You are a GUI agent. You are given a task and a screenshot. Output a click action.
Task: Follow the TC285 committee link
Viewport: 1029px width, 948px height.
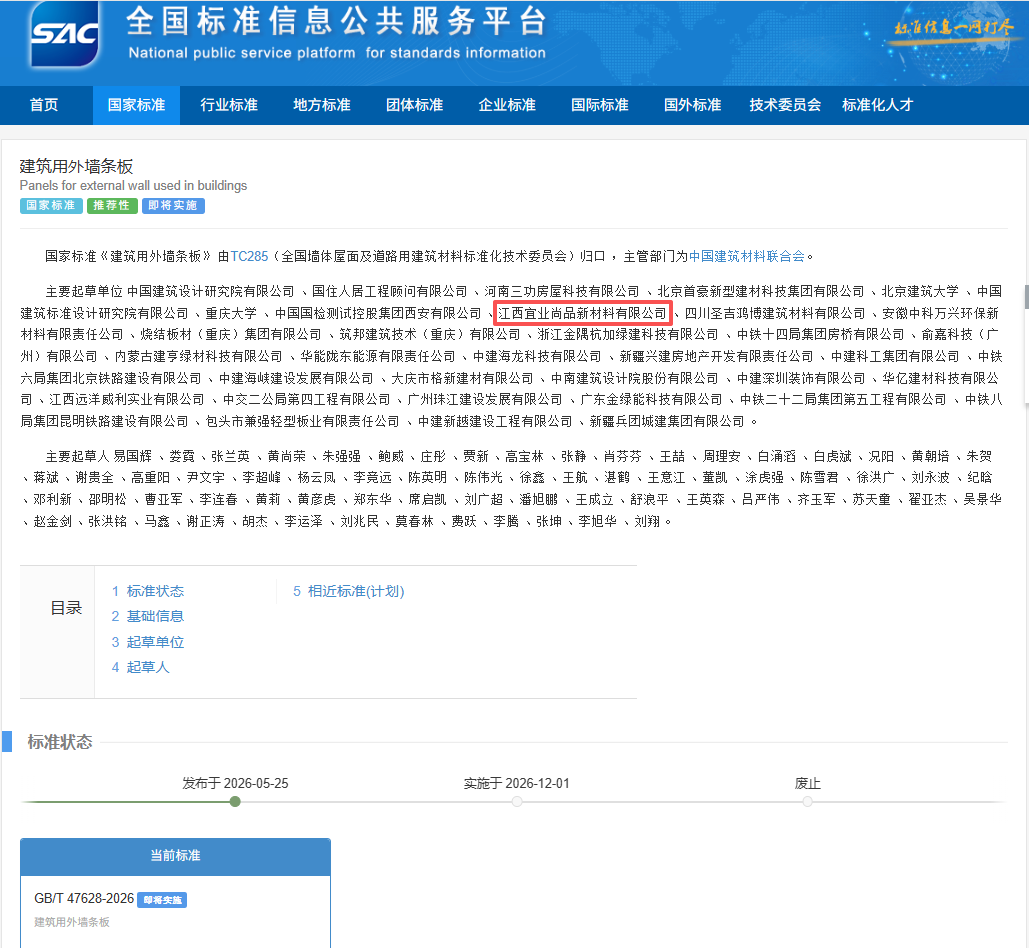[249, 257]
